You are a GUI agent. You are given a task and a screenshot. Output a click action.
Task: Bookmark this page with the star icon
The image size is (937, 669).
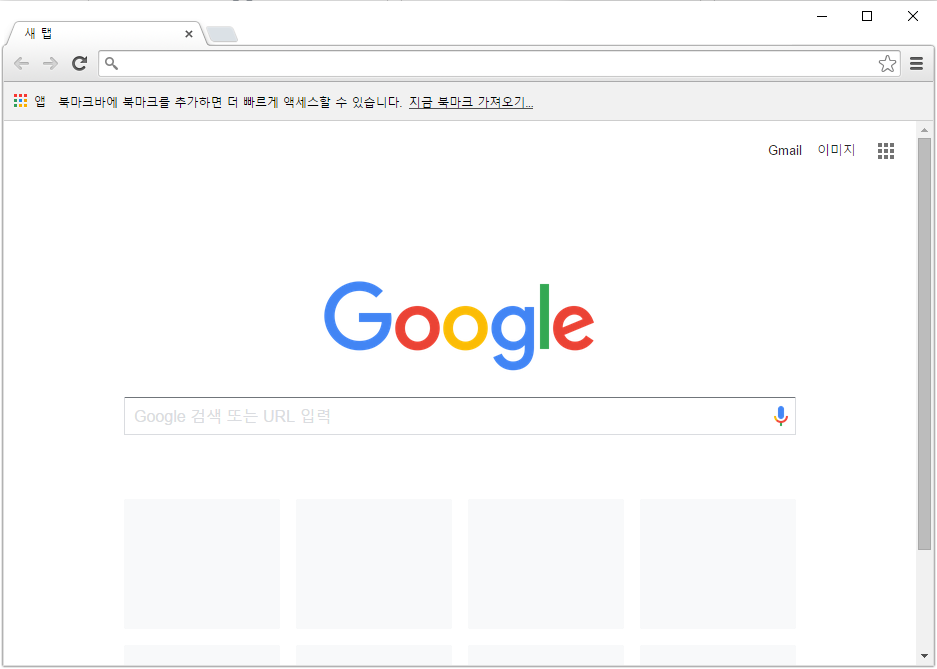tap(887, 64)
